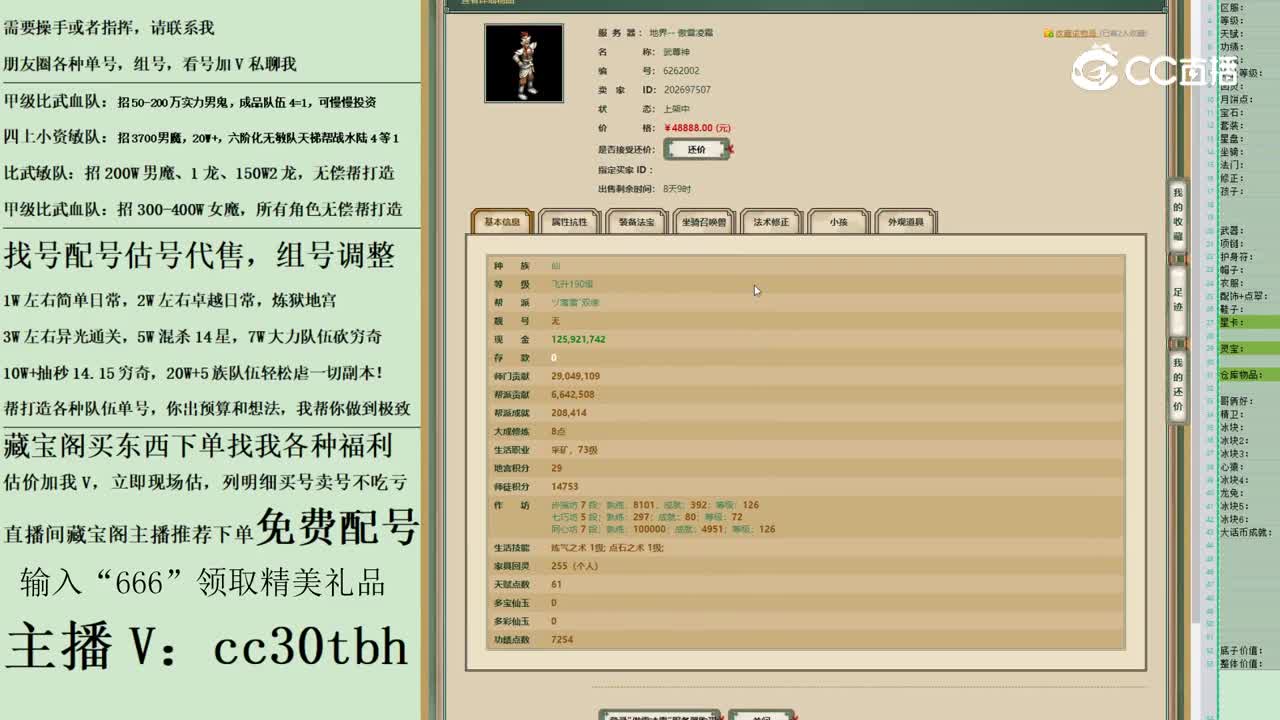This screenshot has width=1280, height=720.
Task: Click the 星卡 row in spreadsheet
Action: [x=1248, y=322]
